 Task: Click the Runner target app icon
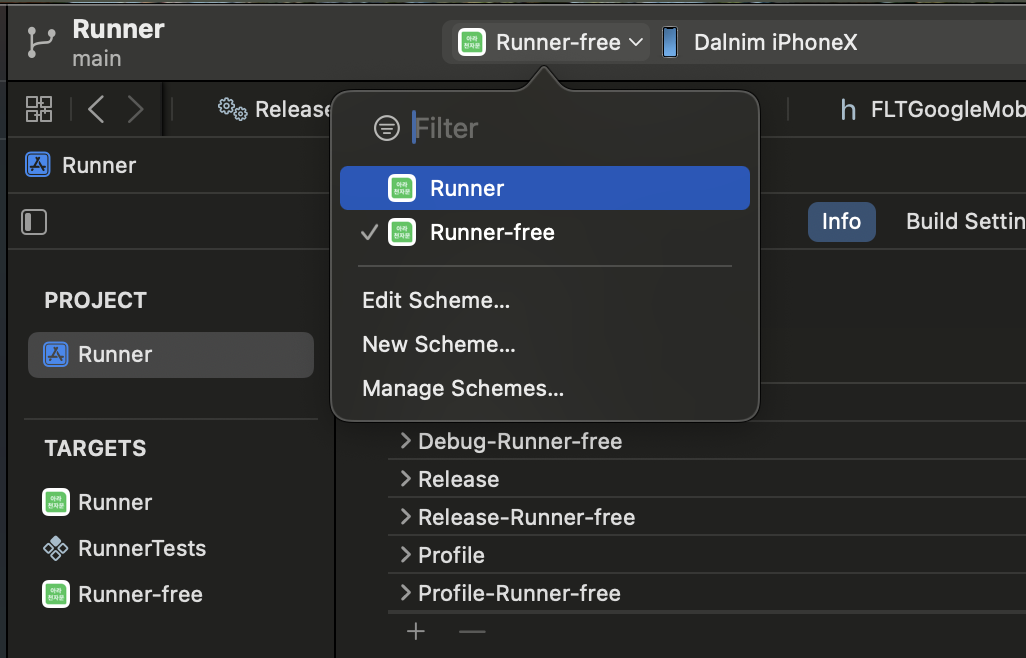tap(56, 502)
